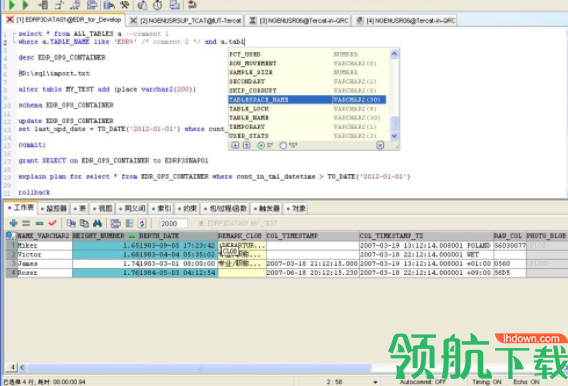Choose PCT_USED in autocomplete list
The width and height of the screenshot is (568, 386).
(x=307, y=54)
